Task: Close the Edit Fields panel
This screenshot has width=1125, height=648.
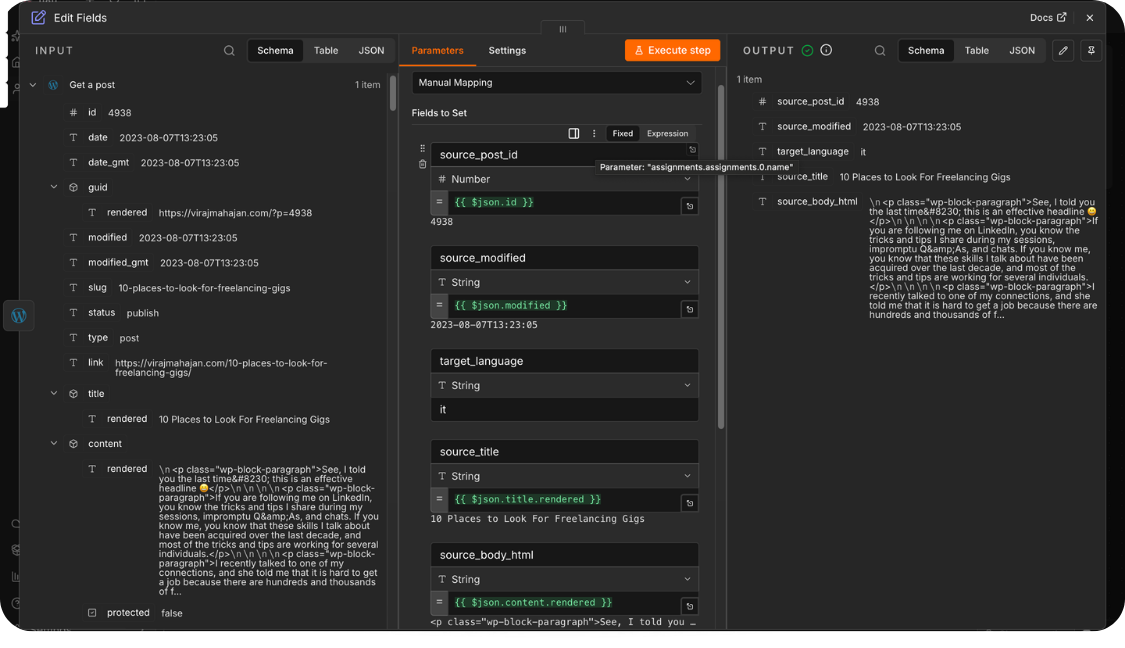Action: (1090, 17)
